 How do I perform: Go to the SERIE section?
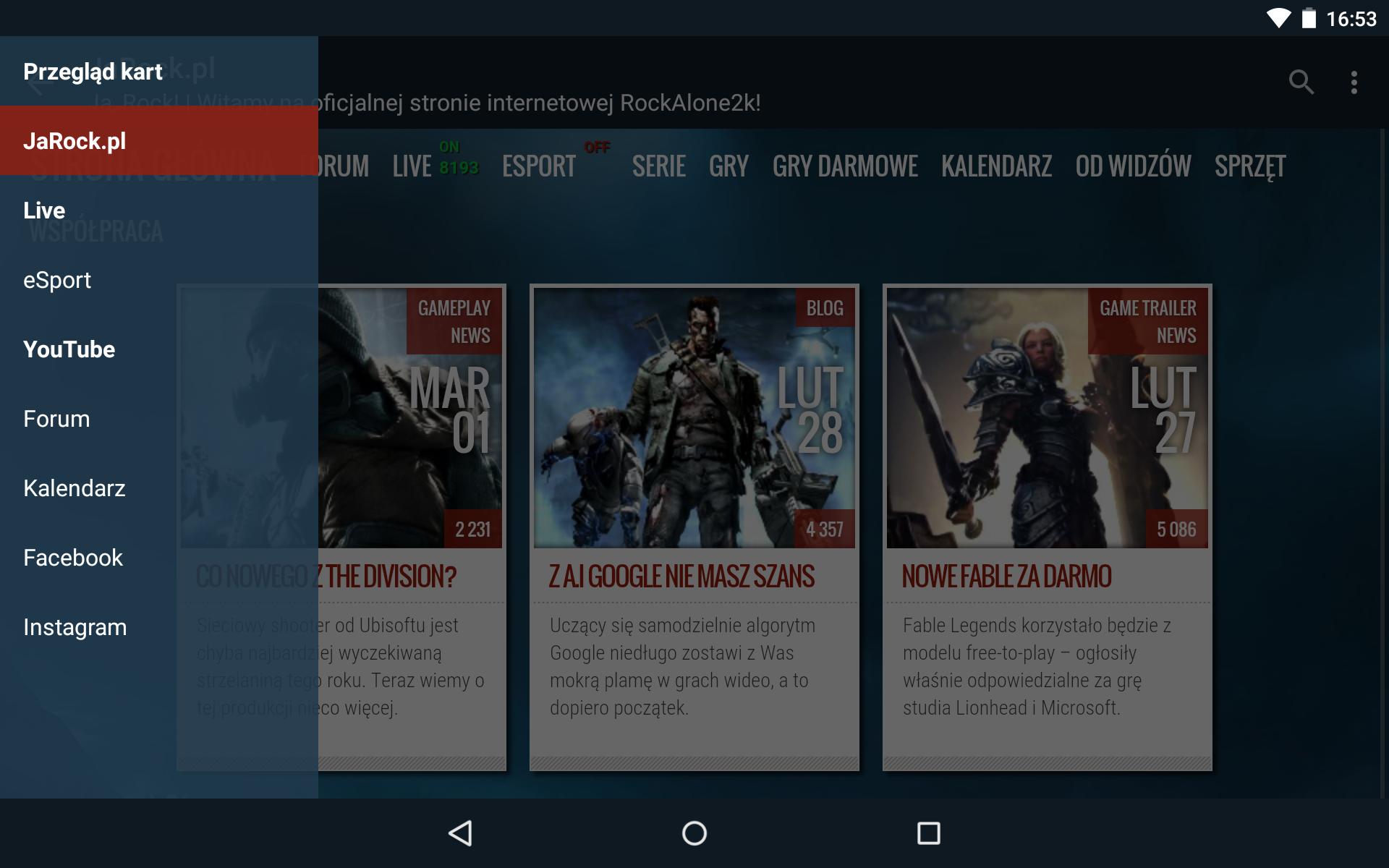click(658, 166)
